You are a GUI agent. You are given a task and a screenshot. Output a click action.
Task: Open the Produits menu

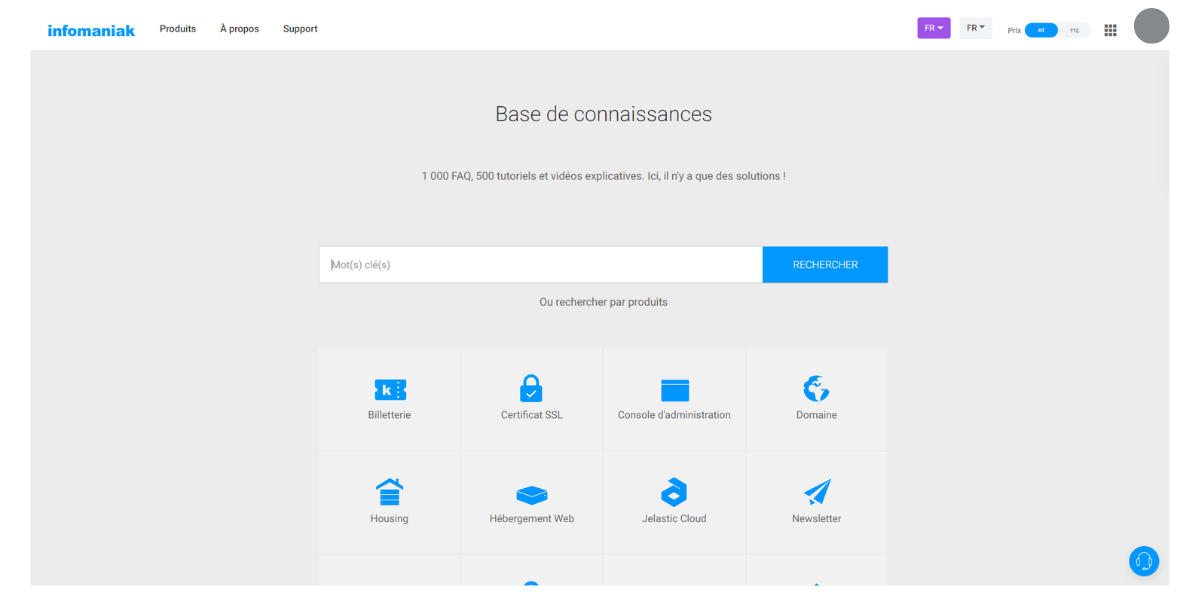click(178, 29)
